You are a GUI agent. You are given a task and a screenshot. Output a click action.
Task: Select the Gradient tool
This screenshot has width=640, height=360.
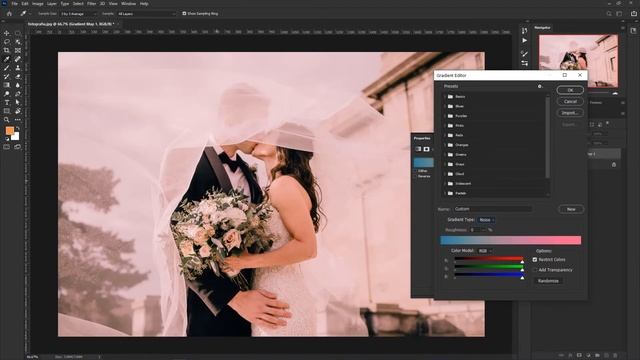coord(7,85)
